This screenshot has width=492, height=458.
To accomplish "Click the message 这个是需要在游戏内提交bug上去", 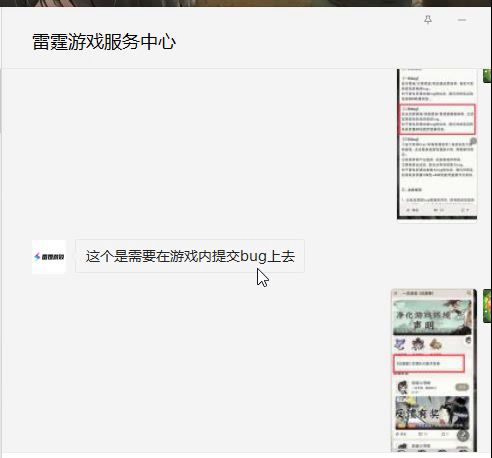I will [x=190, y=256].
